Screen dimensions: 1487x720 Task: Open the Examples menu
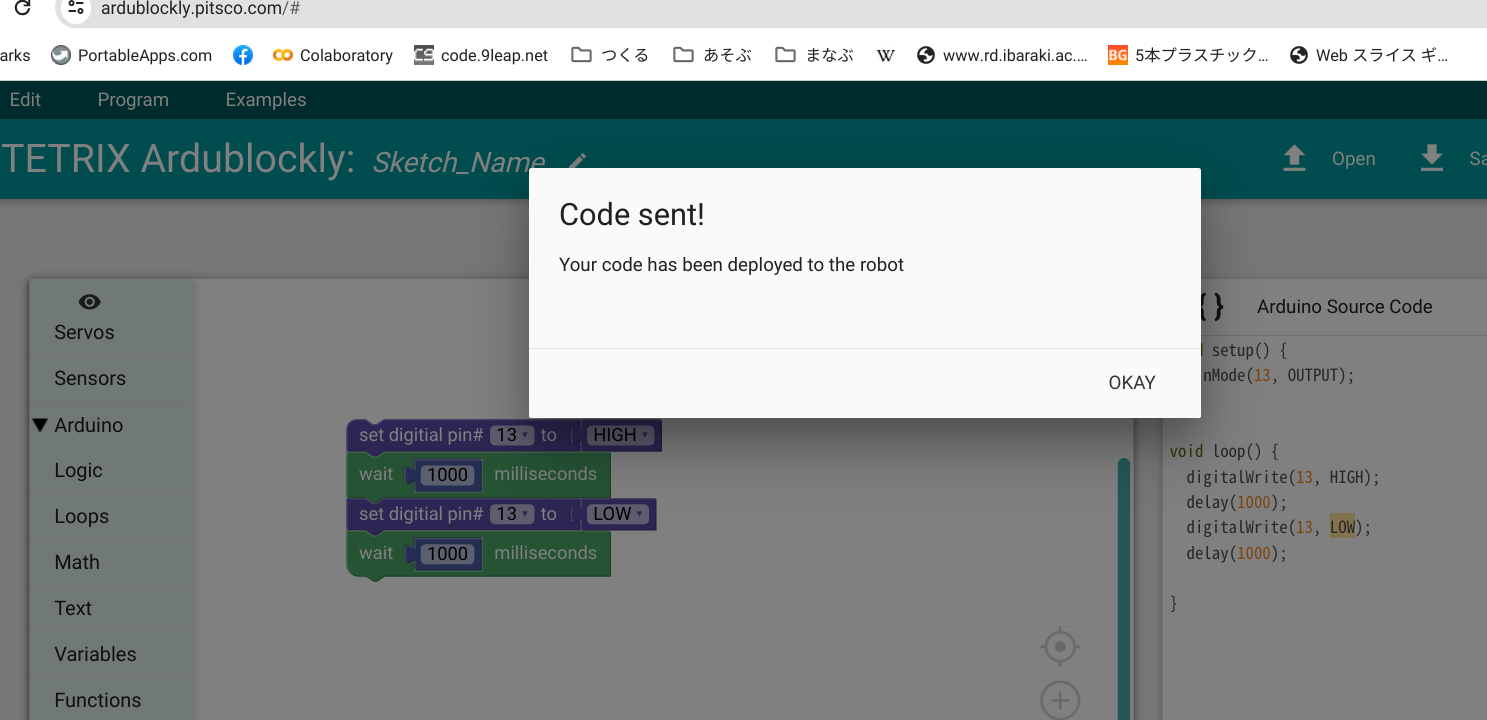point(266,99)
